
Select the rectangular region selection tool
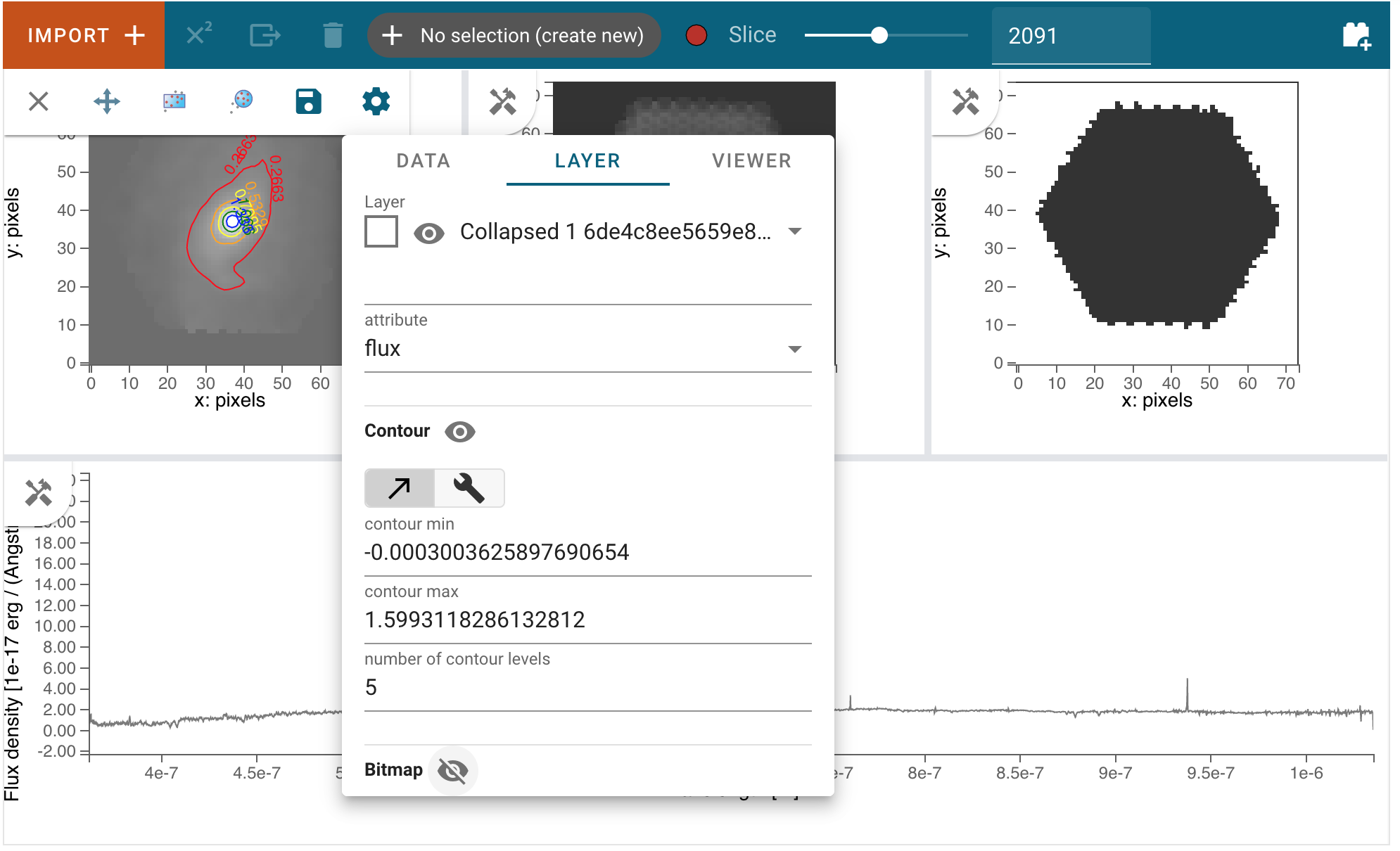tap(174, 102)
